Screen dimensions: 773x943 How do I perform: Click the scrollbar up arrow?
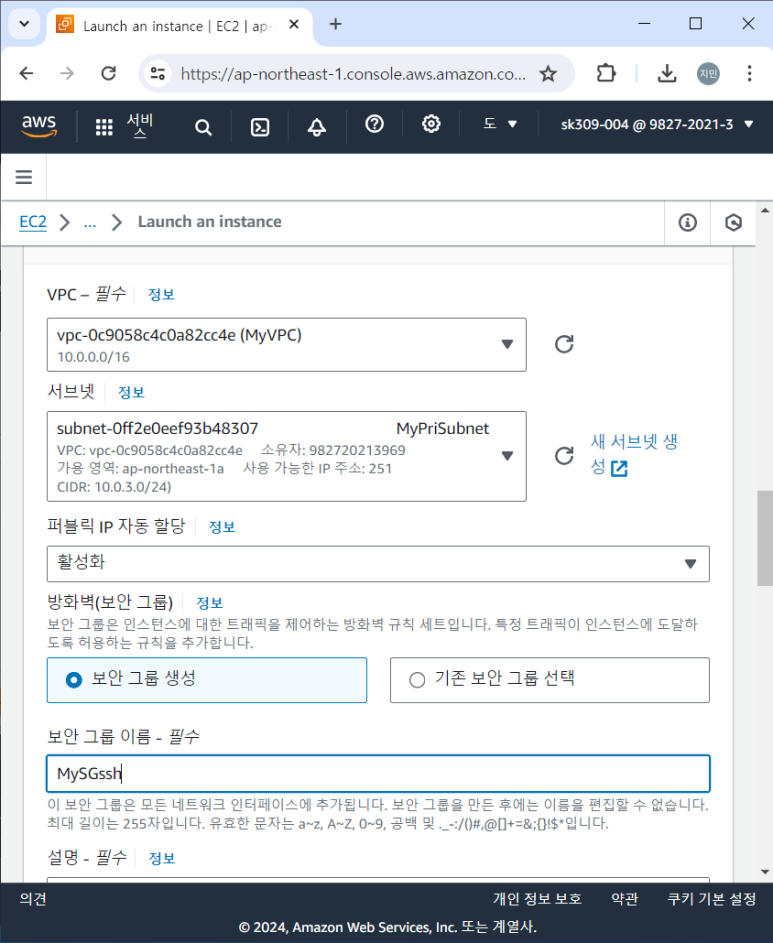coord(765,210)
